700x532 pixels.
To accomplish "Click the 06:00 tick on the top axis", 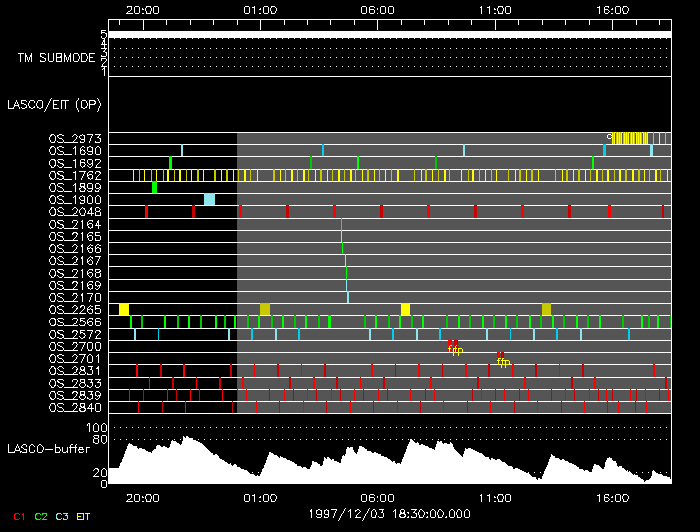I will pyautogui.click(x=377, y=9).
